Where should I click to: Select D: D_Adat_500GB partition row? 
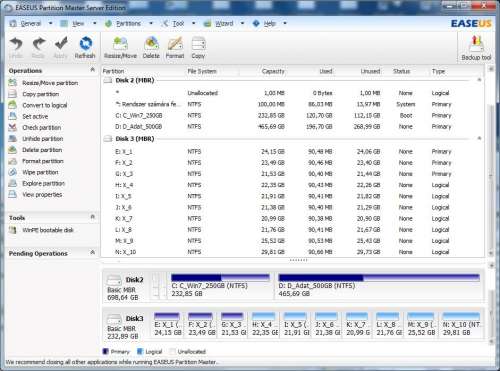click(292, 127)
